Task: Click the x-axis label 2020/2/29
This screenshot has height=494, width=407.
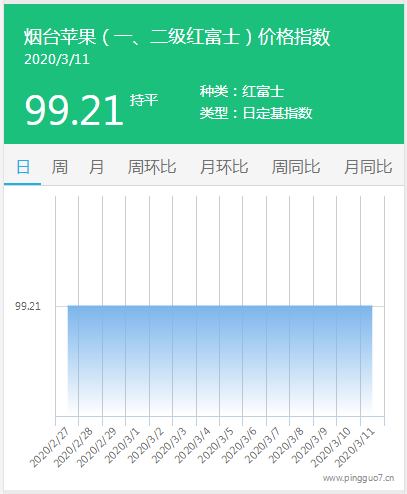Action: tap(96, 448)
